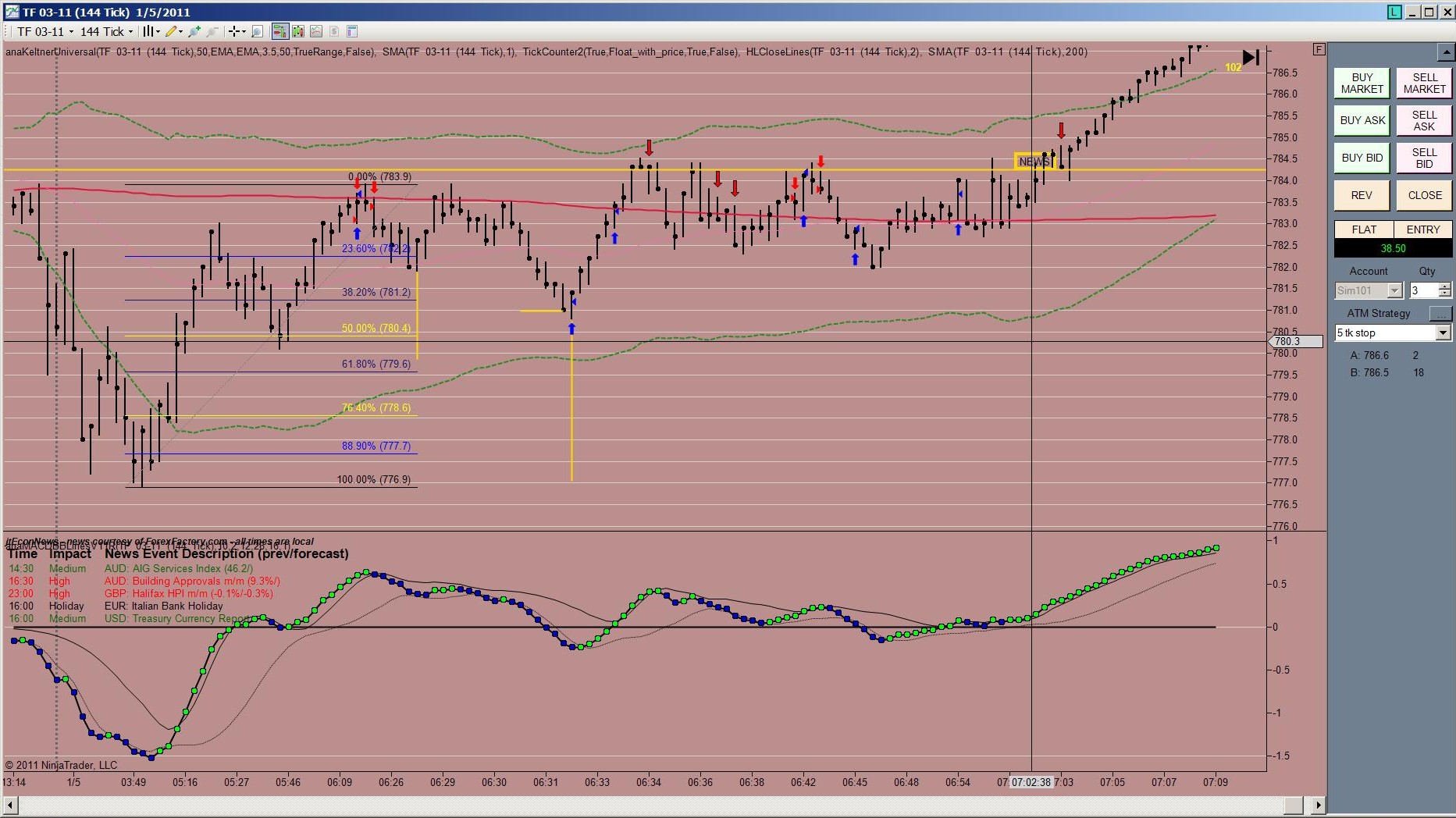Expand the crosshair cursor options arrow

click(244, 31)
